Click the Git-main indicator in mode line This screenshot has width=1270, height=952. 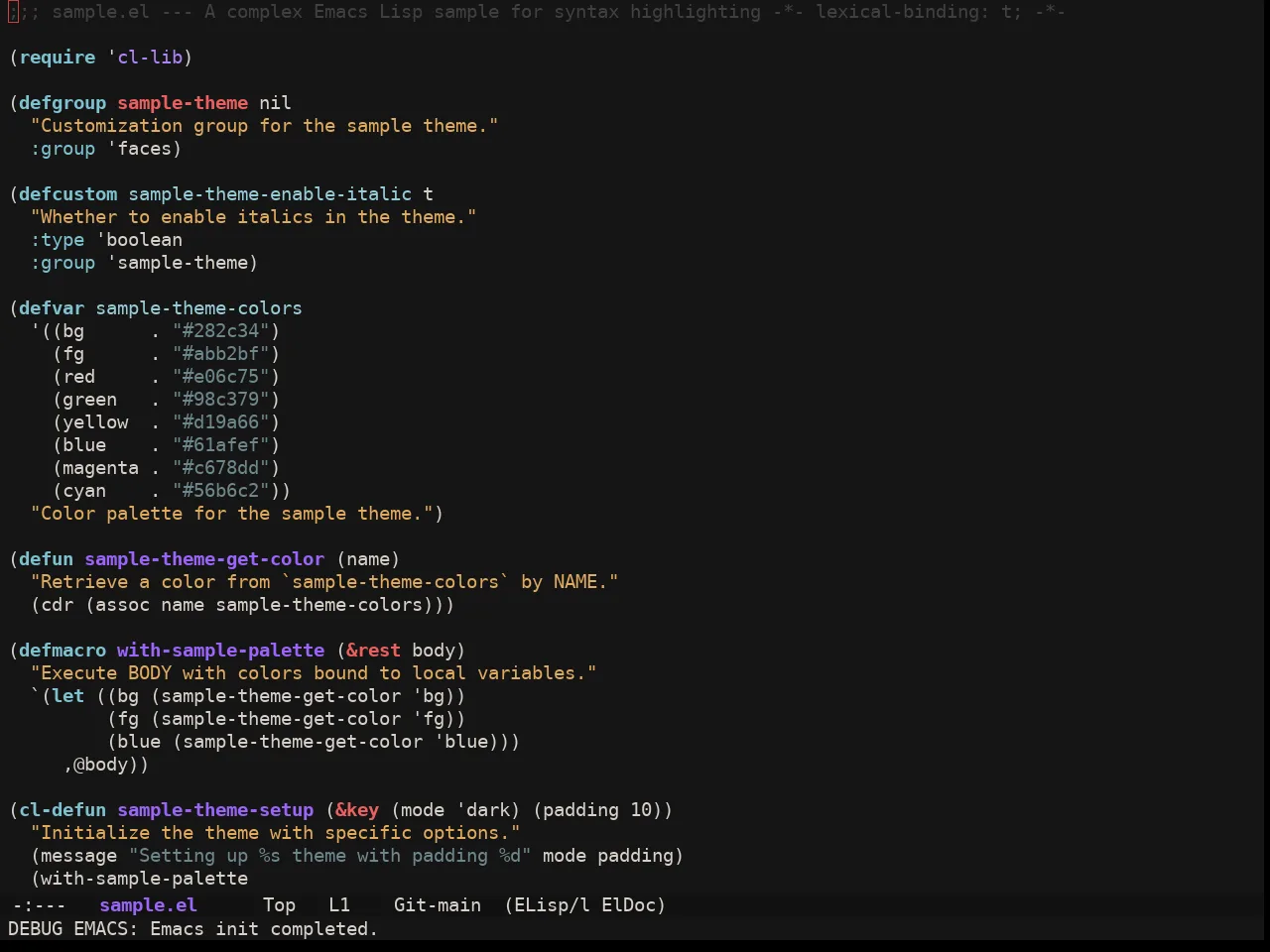point(438,905)
